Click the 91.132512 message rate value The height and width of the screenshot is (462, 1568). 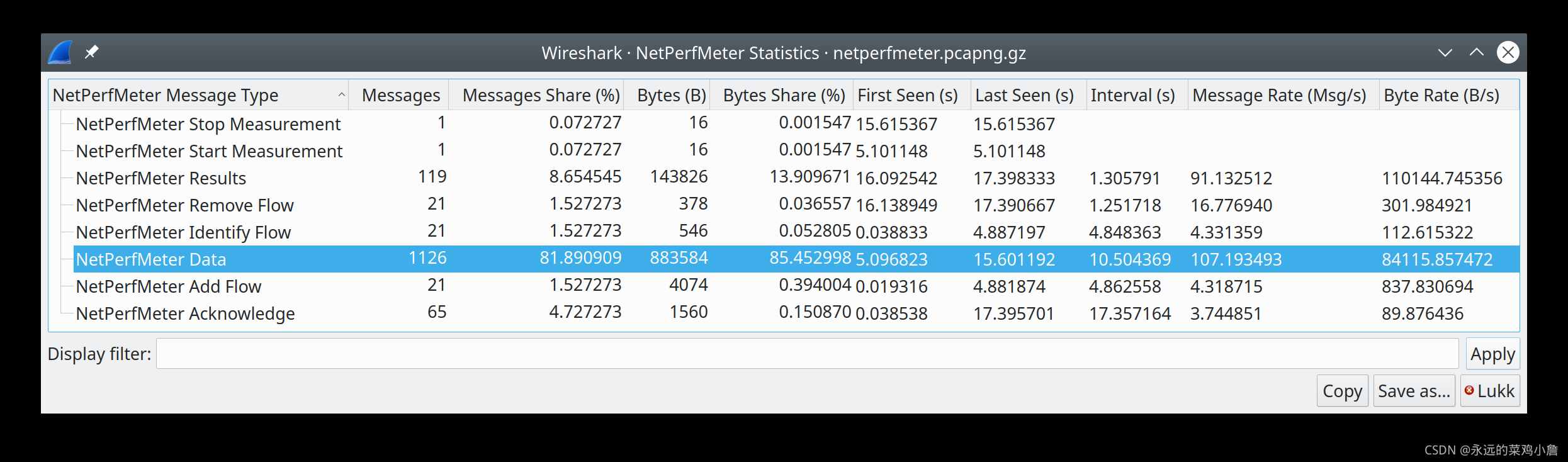point(1231,178)
